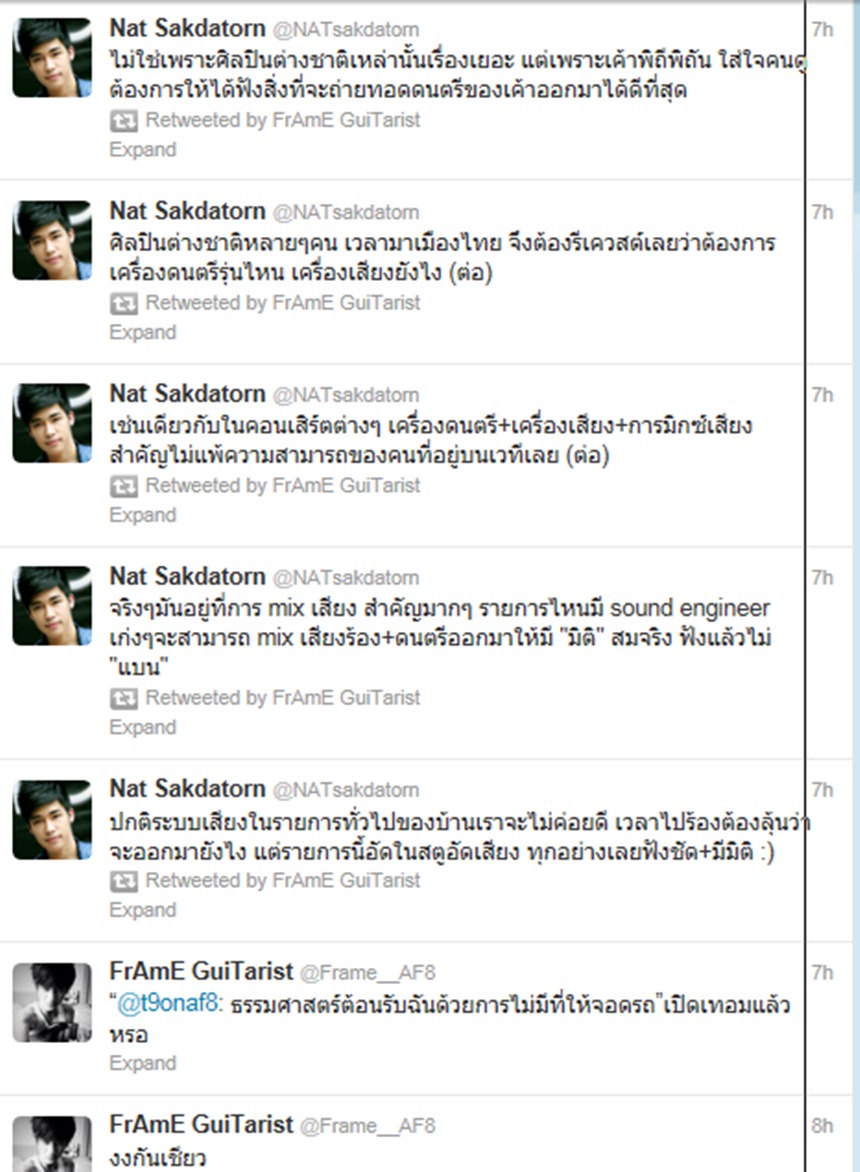The width and height of the screenshot is (860, 1172).
Task: Click retweet icon in the mix sound engineer tweet
Action: pos(124,698)
